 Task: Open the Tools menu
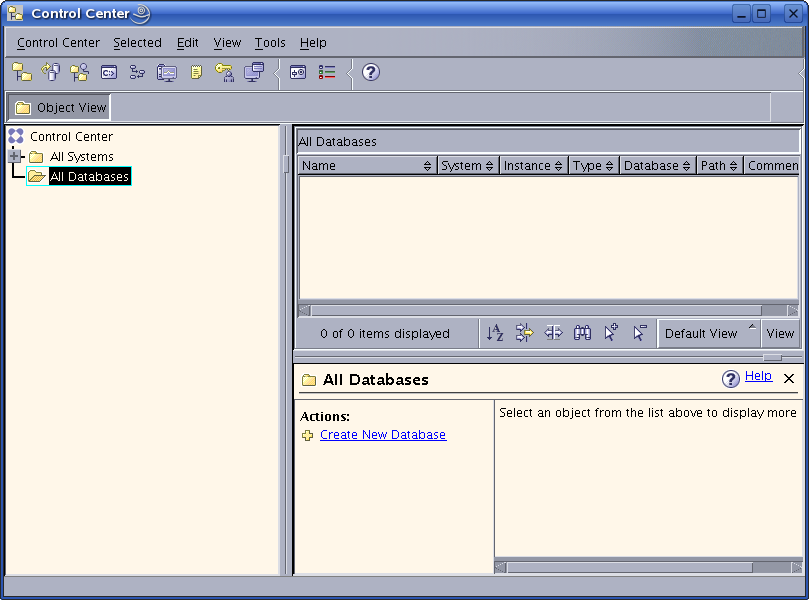tap(270, 43)
